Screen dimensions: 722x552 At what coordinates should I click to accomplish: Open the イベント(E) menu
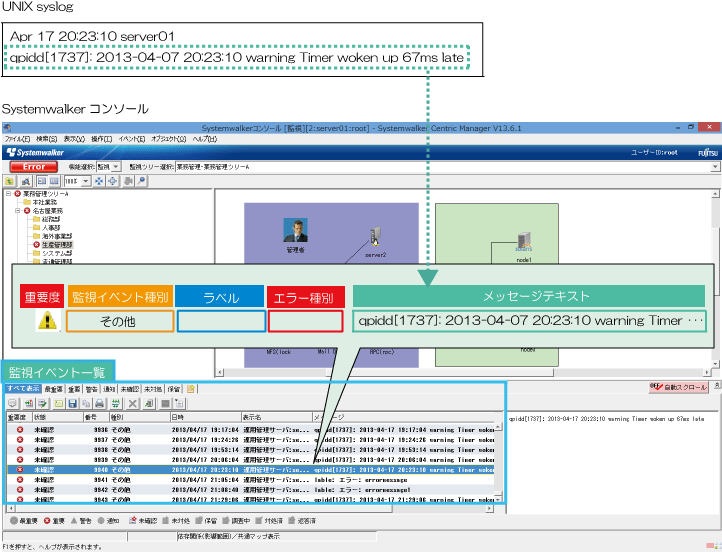point(131,139)
